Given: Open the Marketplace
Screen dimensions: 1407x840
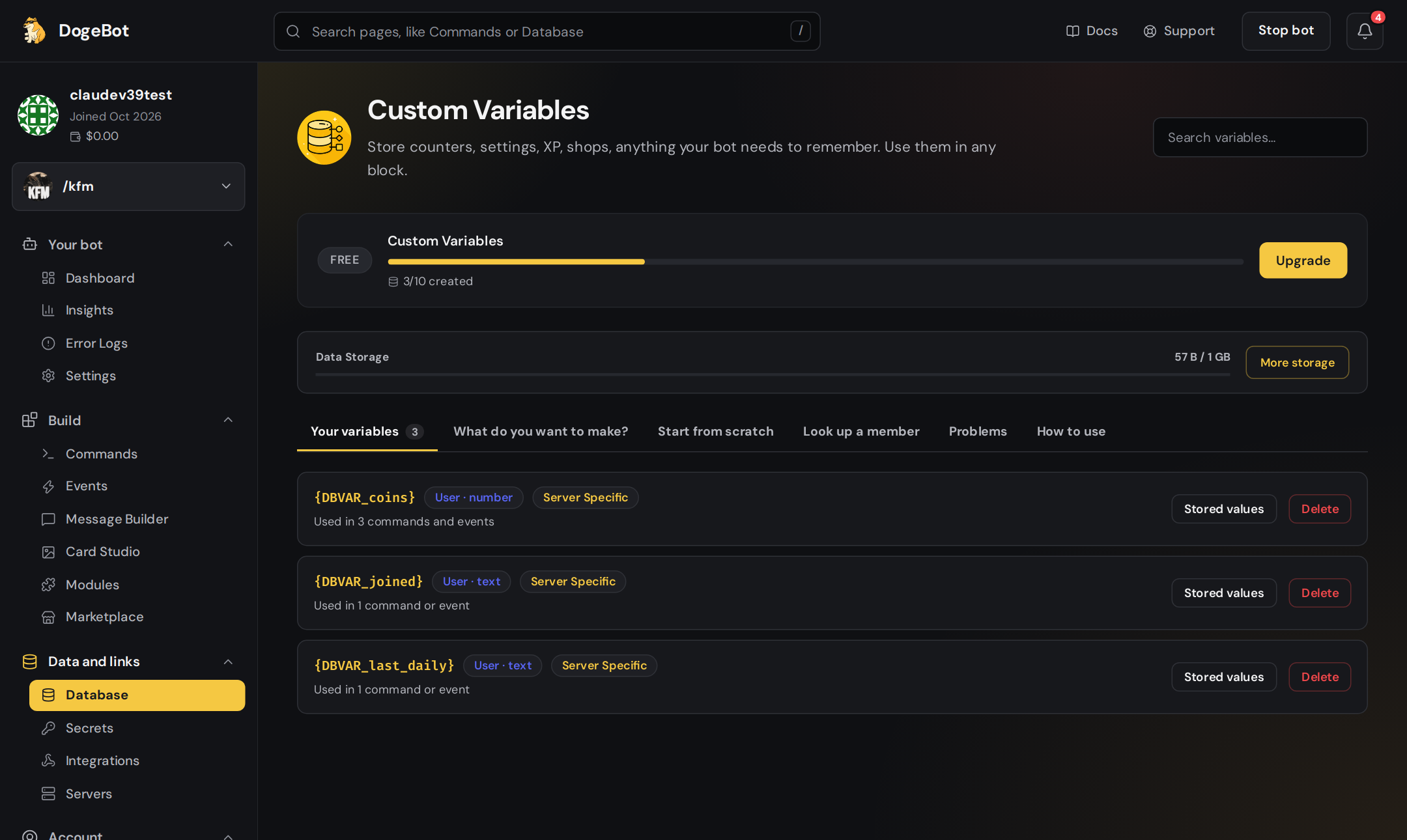Looking at the screenshot, I should pyautogui.click(x=104, y=617).
